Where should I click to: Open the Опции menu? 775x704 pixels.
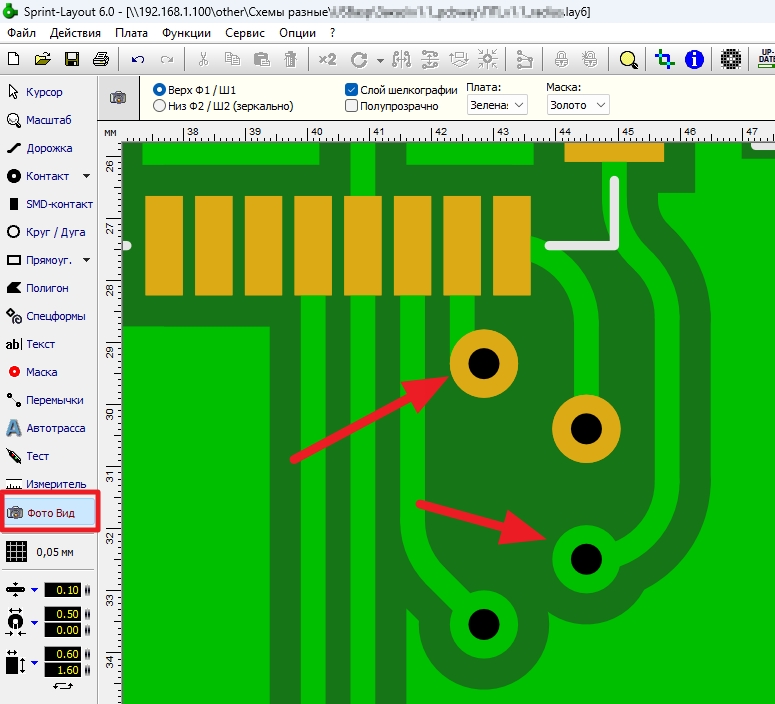(298, 33)
